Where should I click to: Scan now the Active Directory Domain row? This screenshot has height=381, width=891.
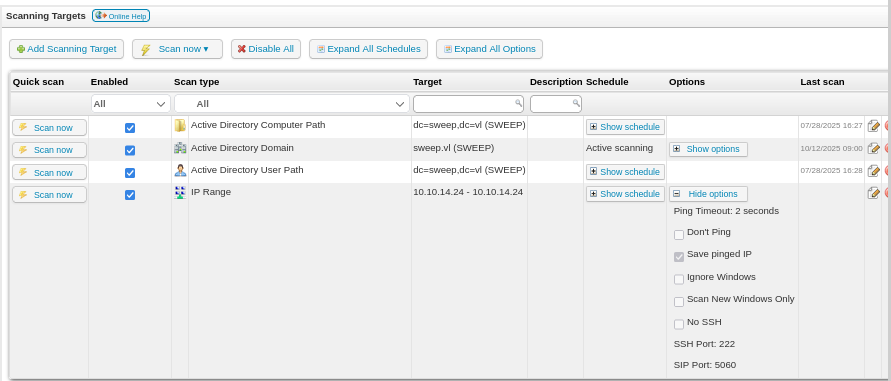[49, 150]
